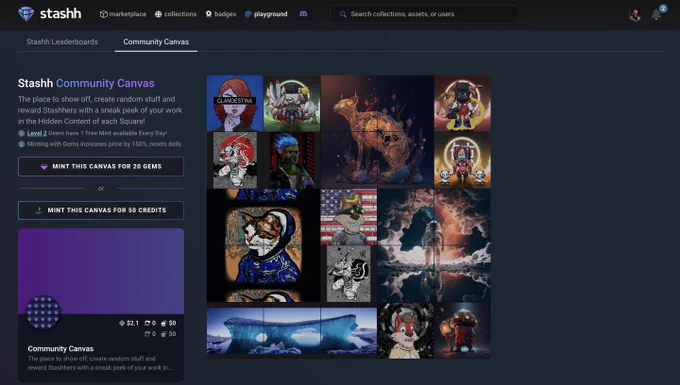Open the notifications bell
Screen dimensions: 680x385
tap(657, 15)
